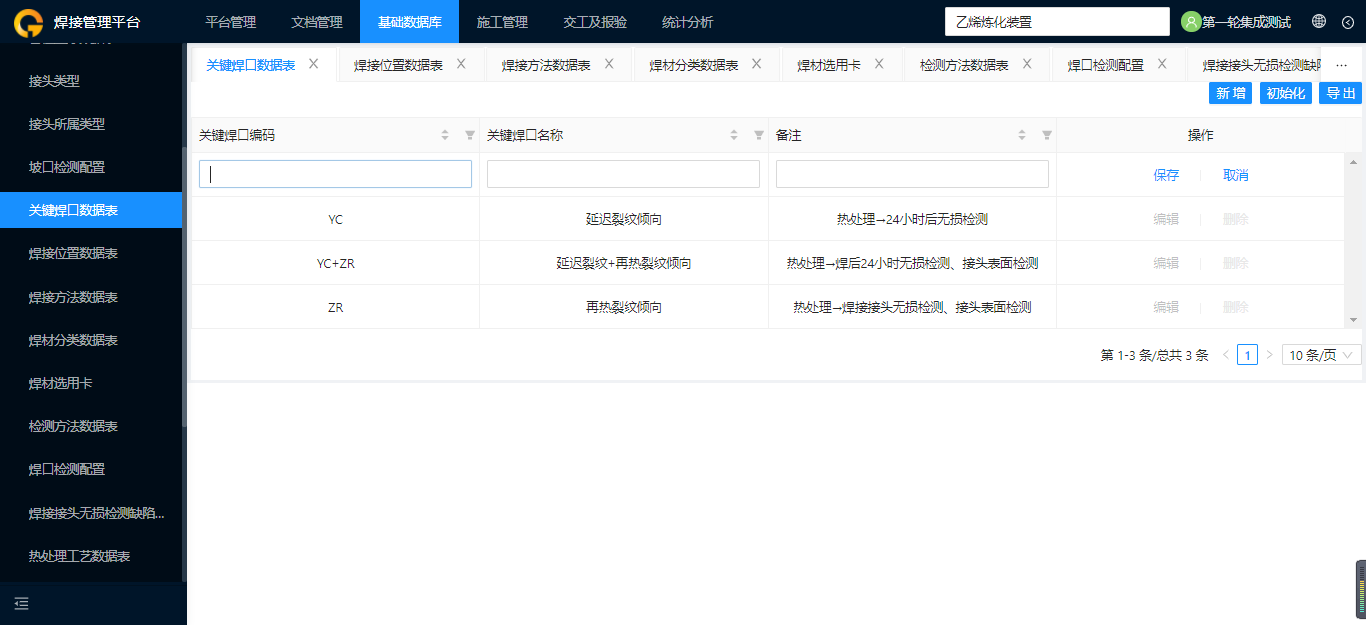Open the tab overflow ellipsis menu

point(1342,65)
